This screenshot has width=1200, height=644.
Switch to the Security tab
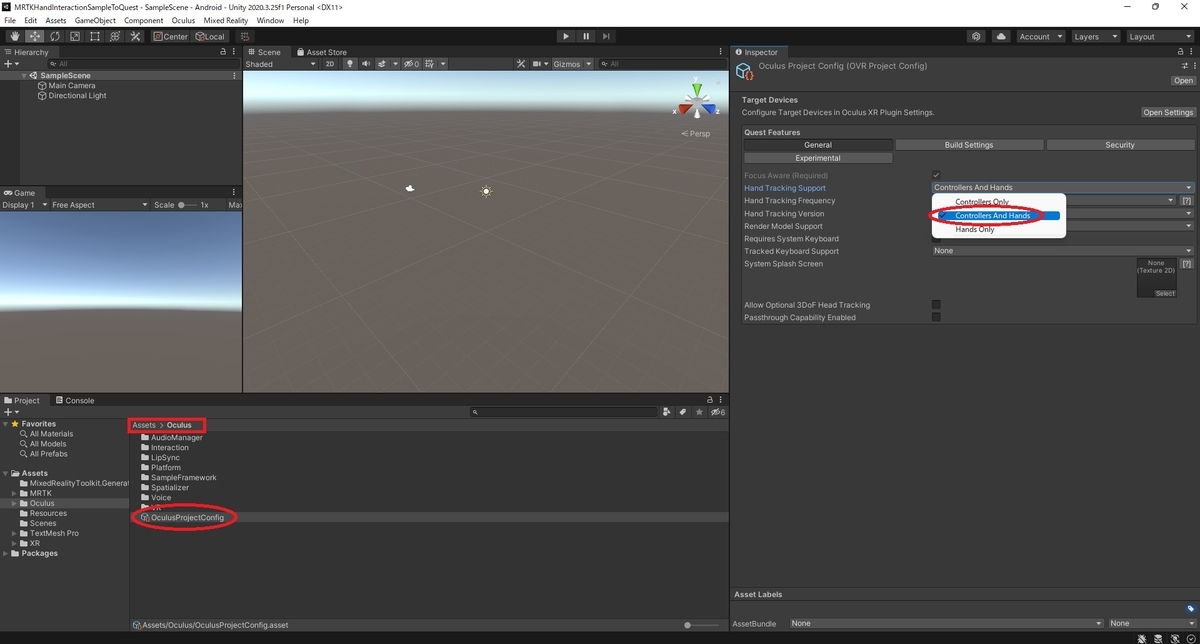[1120, 145]
